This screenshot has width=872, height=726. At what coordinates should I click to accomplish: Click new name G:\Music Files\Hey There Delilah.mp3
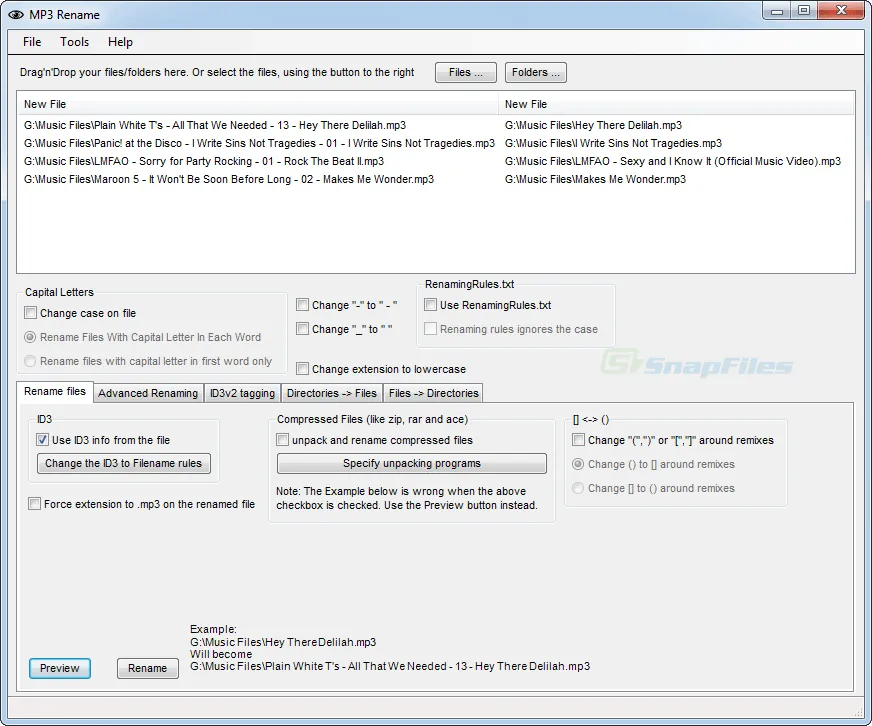(x=593, y=125)
